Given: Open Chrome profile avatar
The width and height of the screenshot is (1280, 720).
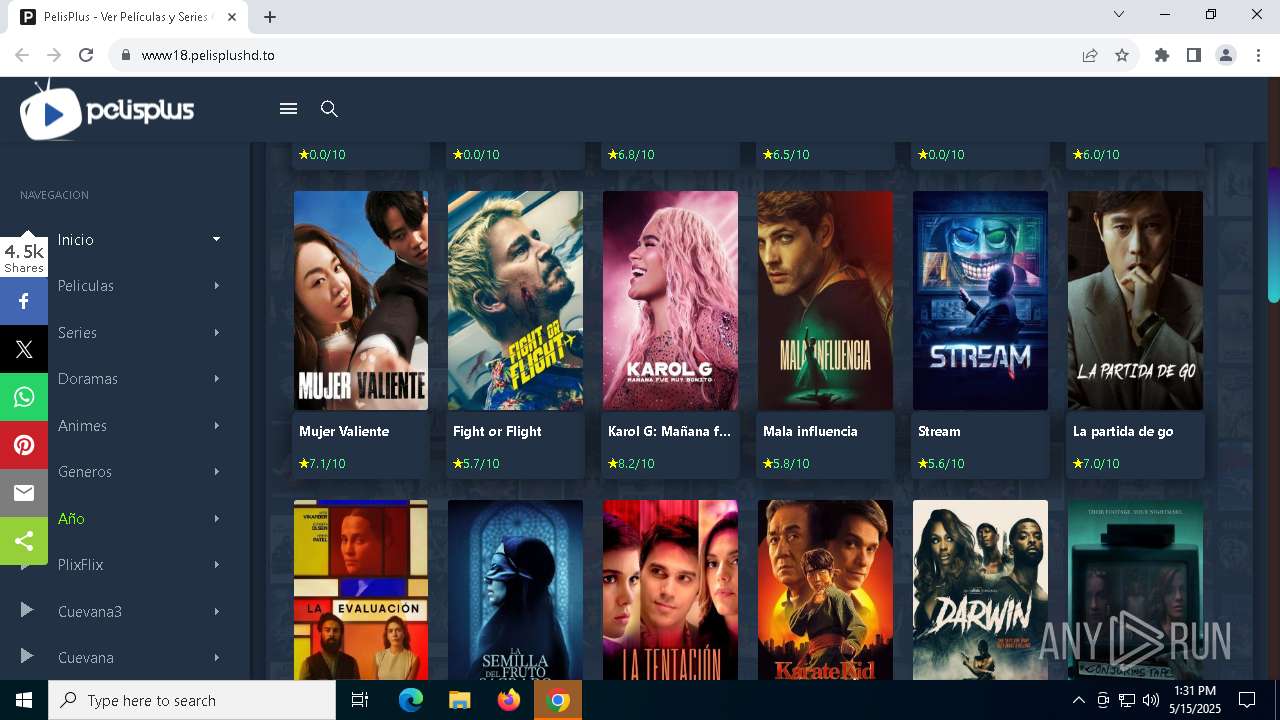Looking at the screenshot, I should pos(1226,55).
